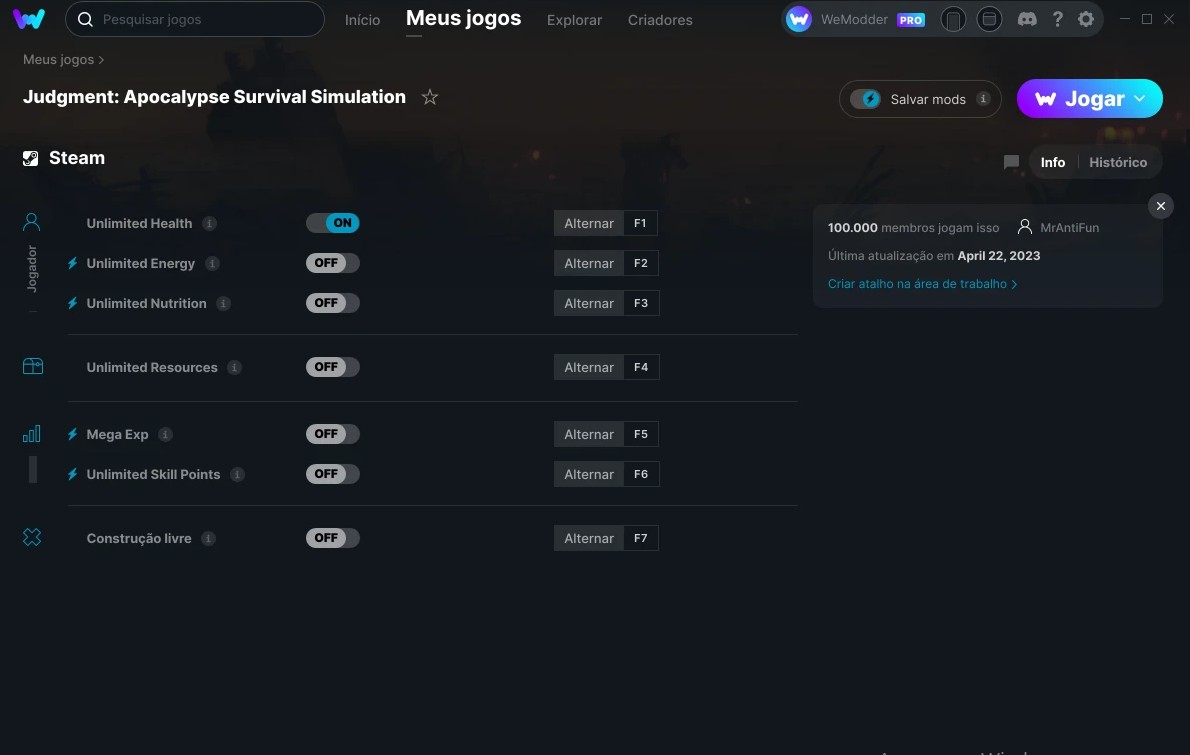This screenshot has width=1190, height=755.
Task: Go to the Início tab
Action: pos(362,20)
